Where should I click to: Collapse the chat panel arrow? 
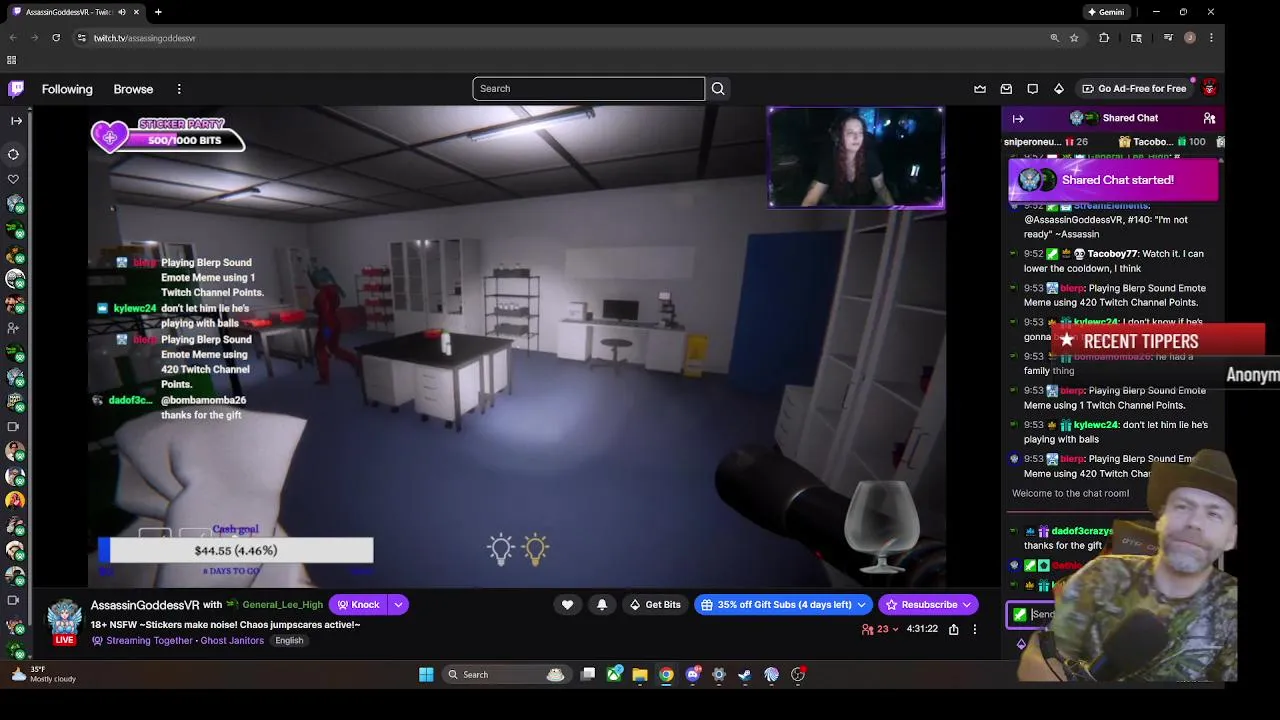point(1018,119)
